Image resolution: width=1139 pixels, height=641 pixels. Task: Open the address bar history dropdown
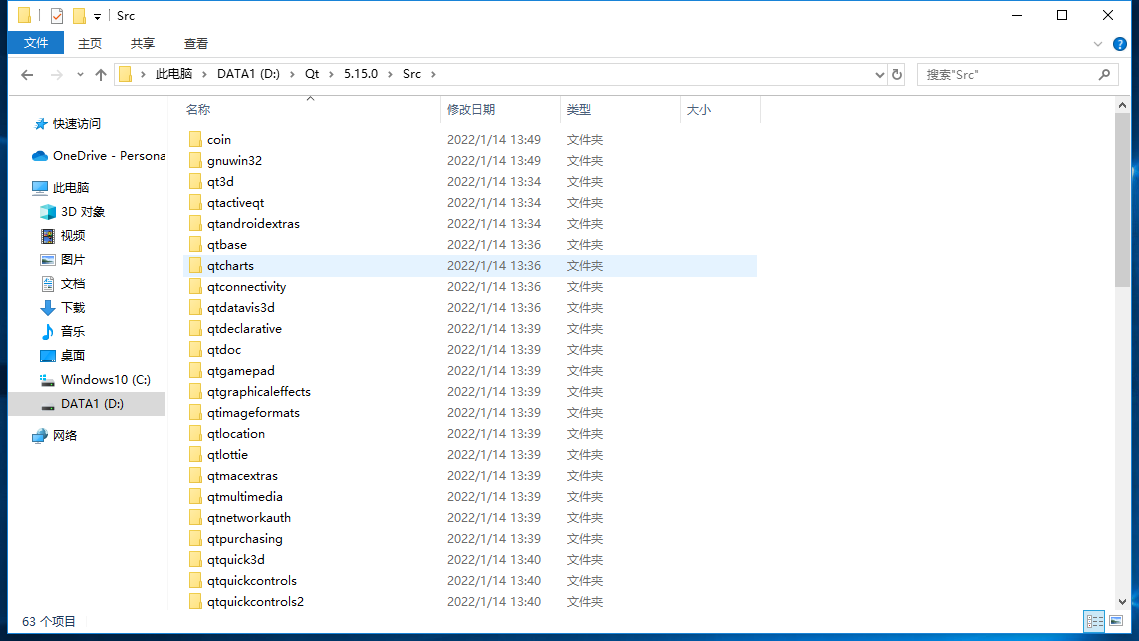879,74
